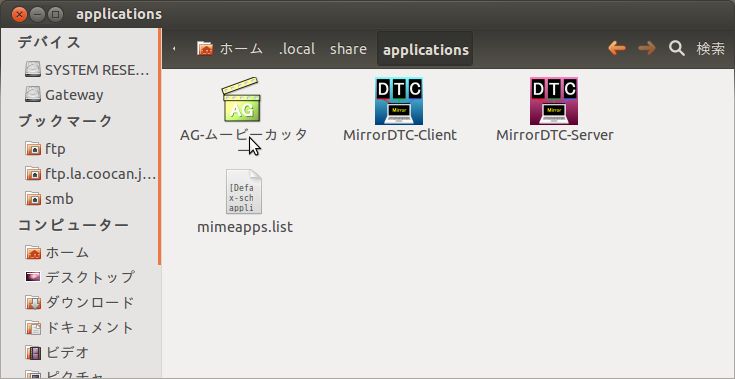
Task: Navigate to ホーム in the path bar
Action: (230, 49)
